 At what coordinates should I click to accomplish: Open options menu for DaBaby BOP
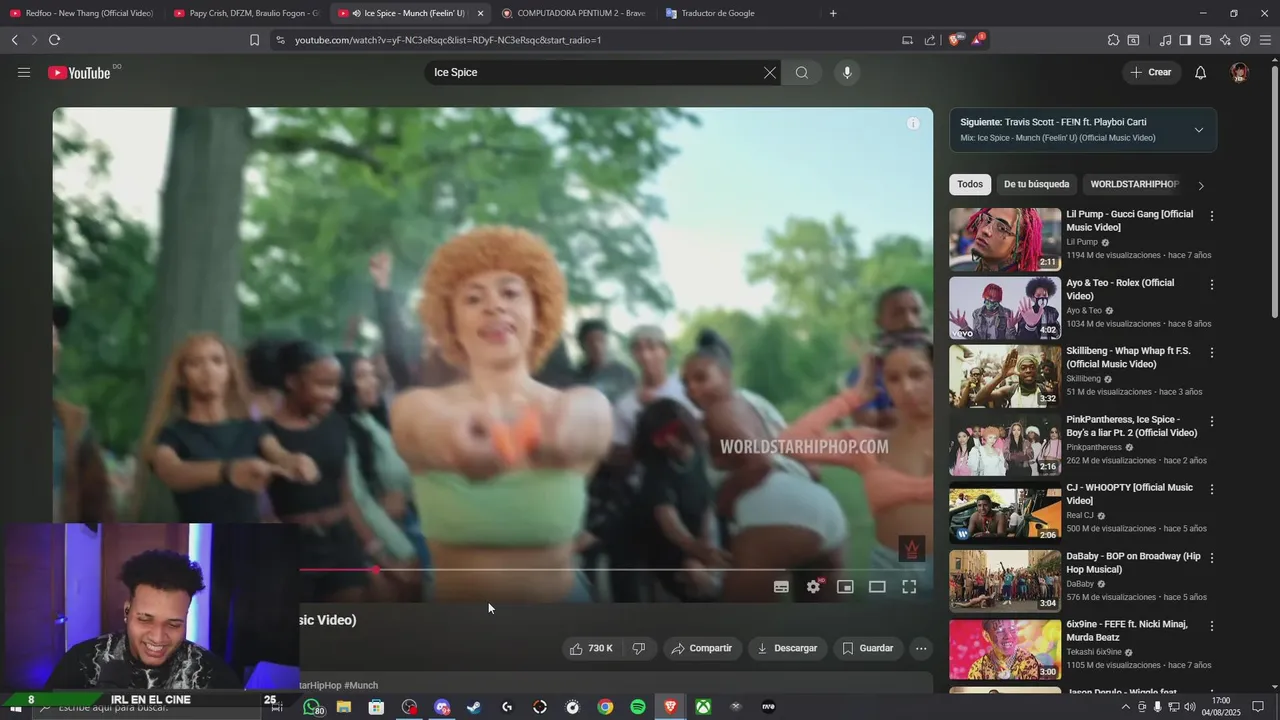click(1212, 557)
